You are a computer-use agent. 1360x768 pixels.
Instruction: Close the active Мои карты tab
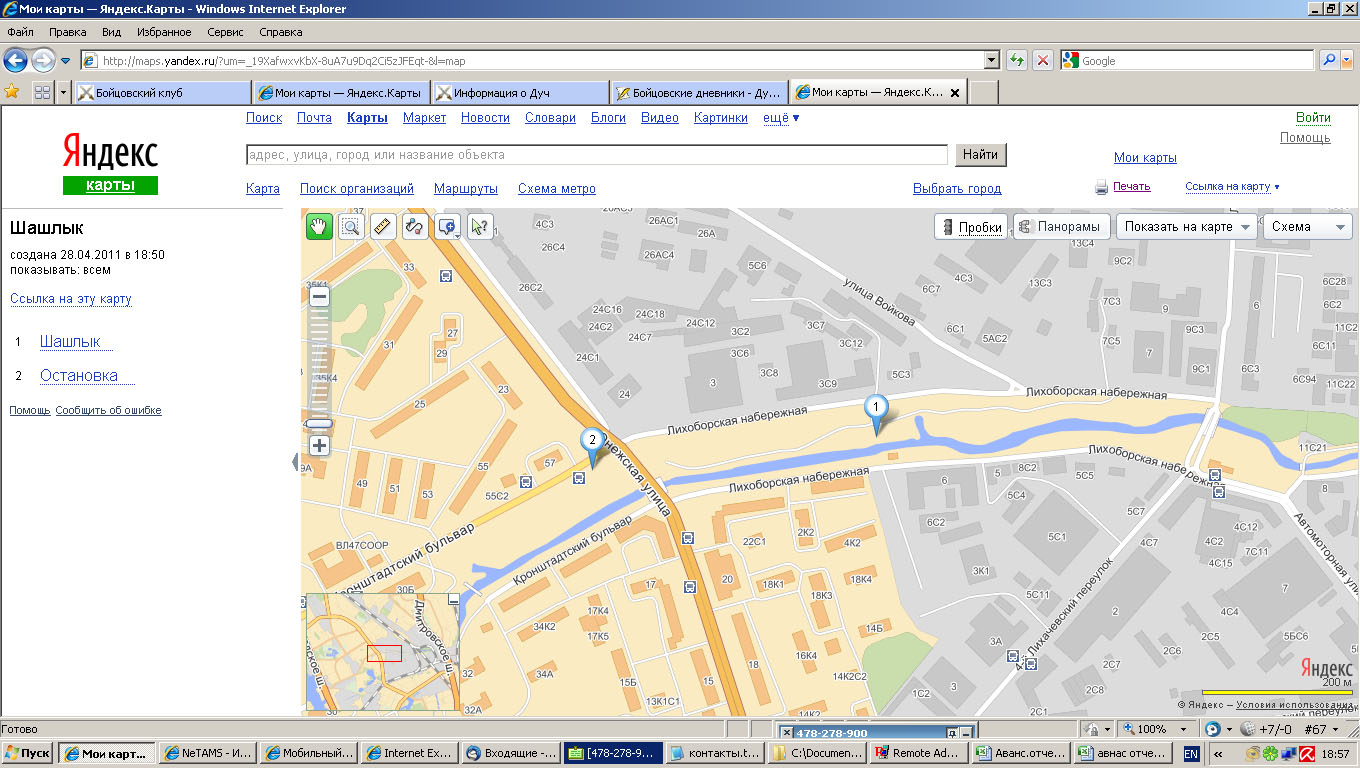pyautogui.click(x=954, y=93)
